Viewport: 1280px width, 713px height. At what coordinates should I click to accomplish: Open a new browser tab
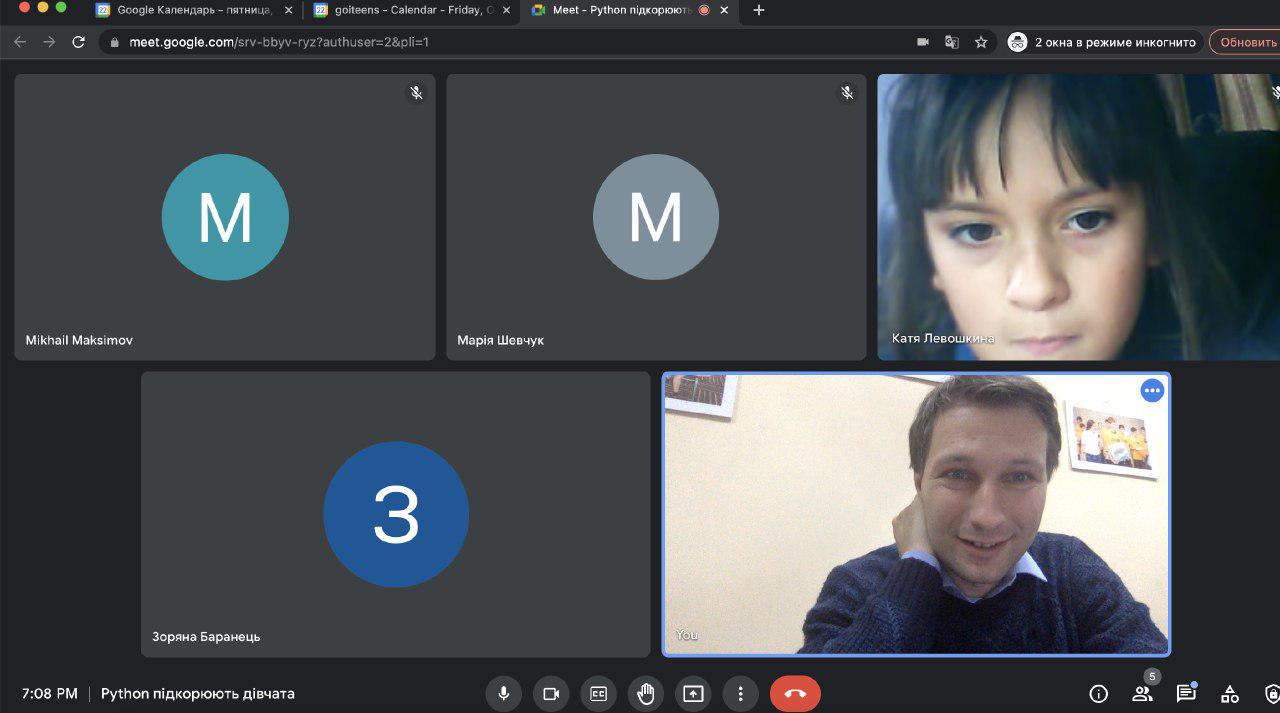[758, 10]
